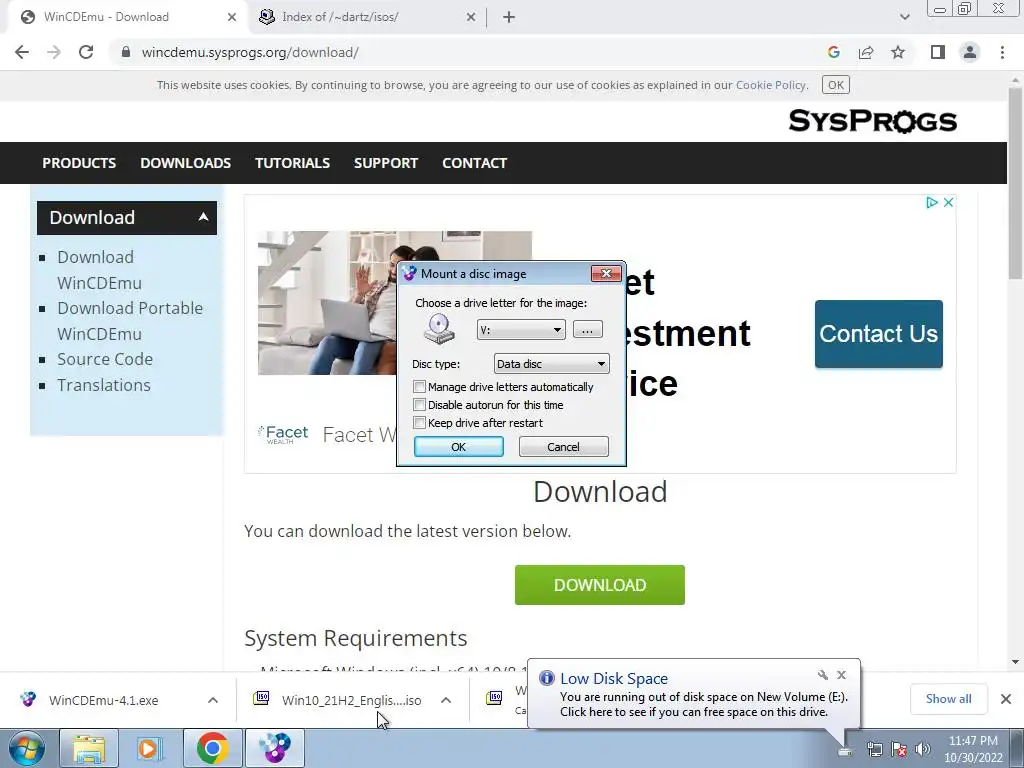Enable Manage drive letters automatically
Viewport: 1024px width, 768px height.
click(420, 387)
